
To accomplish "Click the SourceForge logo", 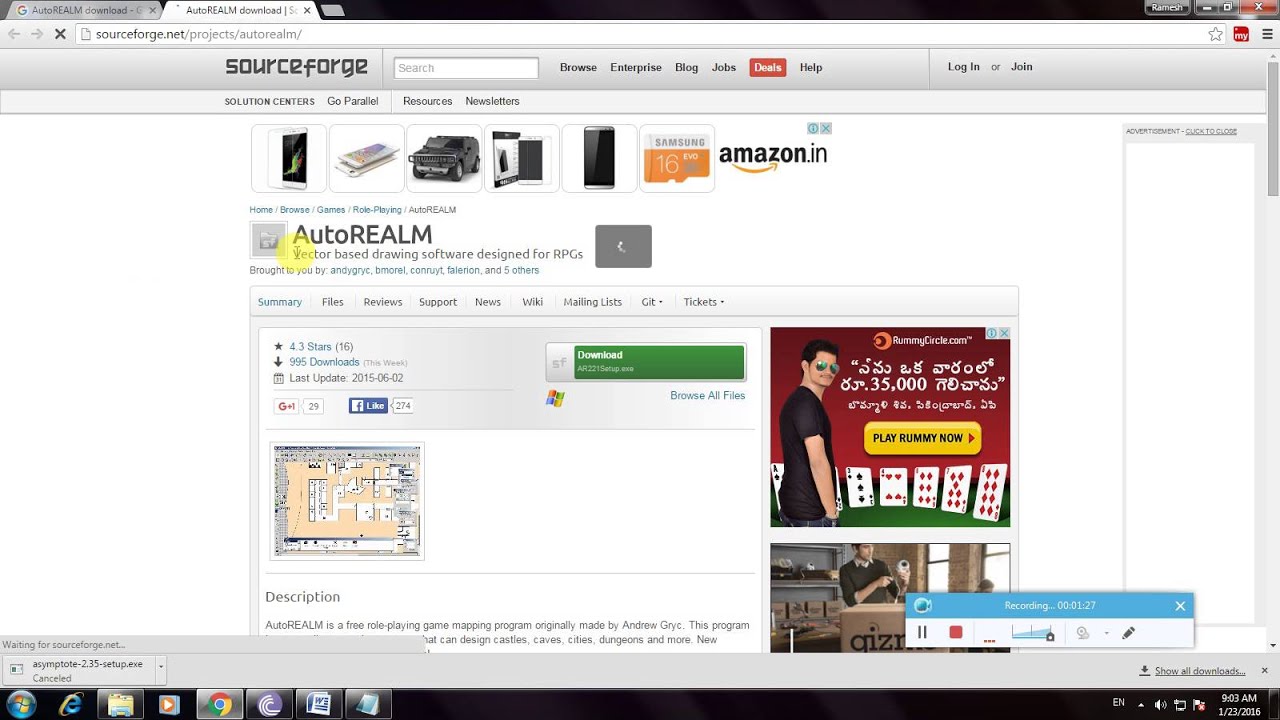I will tap(296, 67).
